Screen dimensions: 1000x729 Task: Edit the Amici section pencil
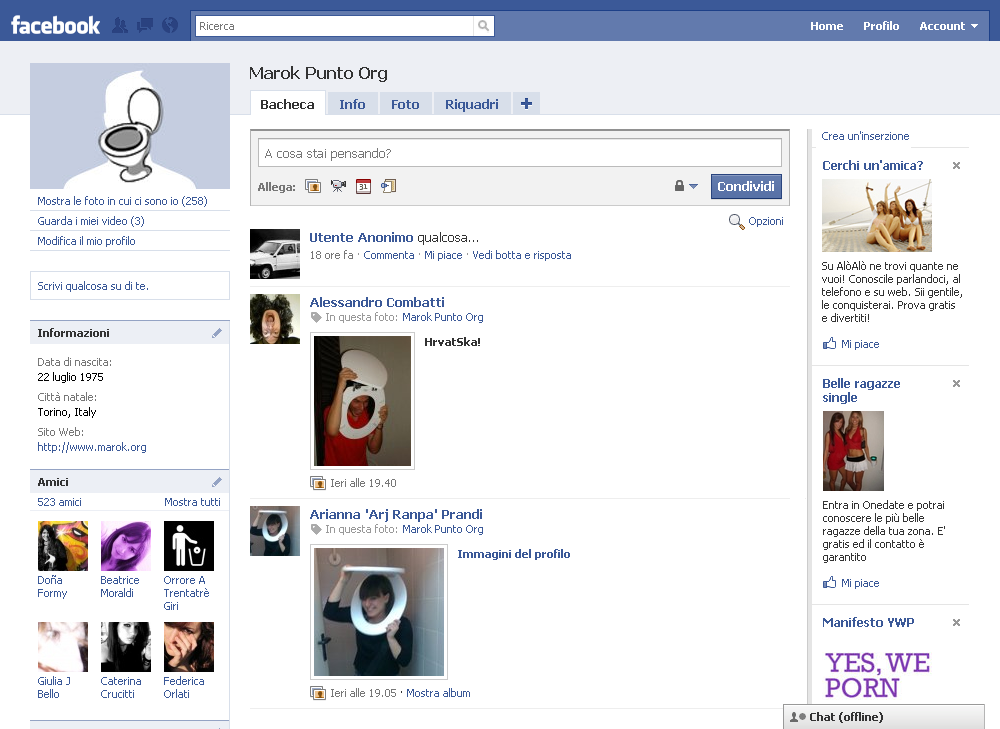pos(217,482)
